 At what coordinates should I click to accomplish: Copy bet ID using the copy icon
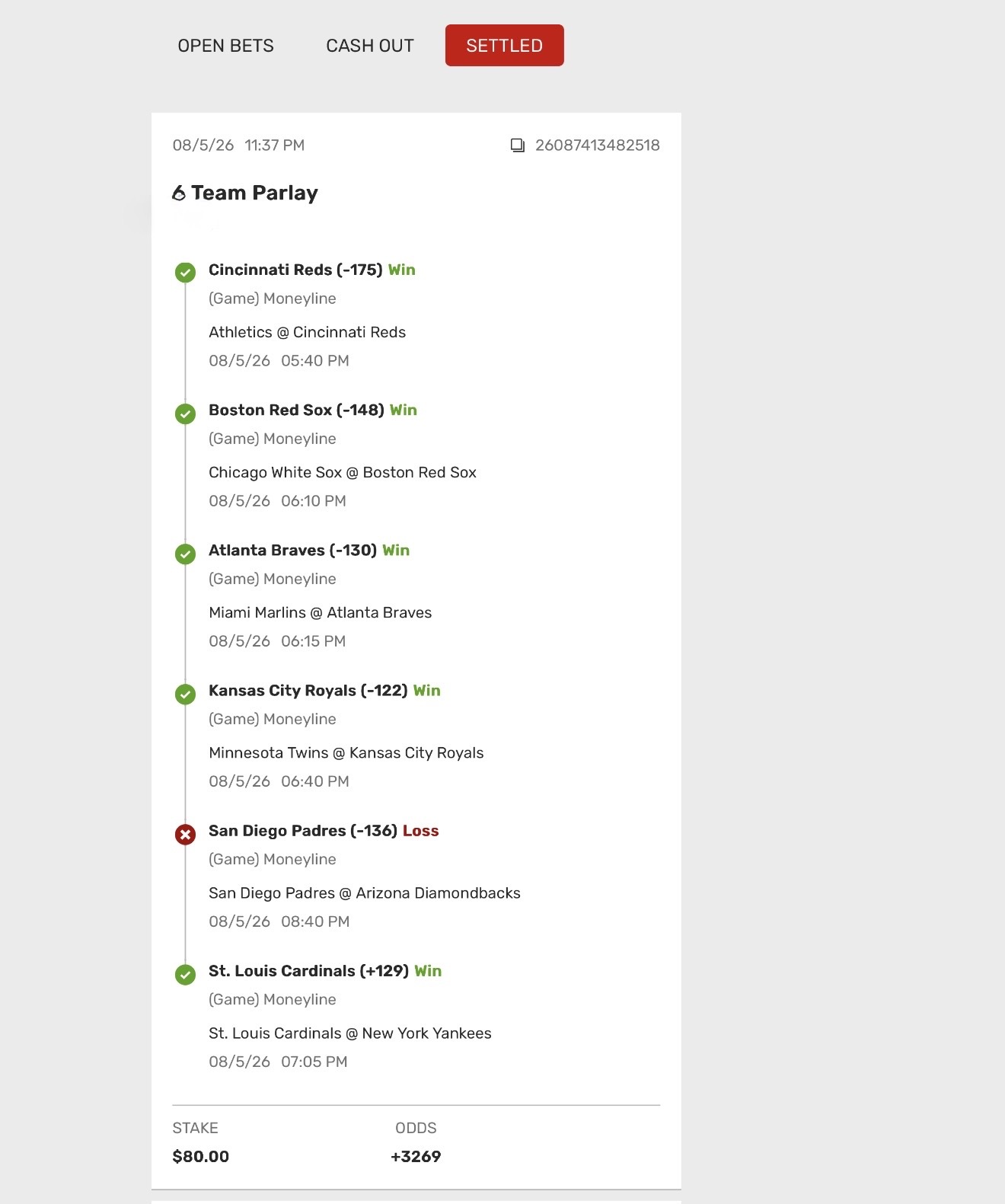pyautogui.click(x=518, y=145)
